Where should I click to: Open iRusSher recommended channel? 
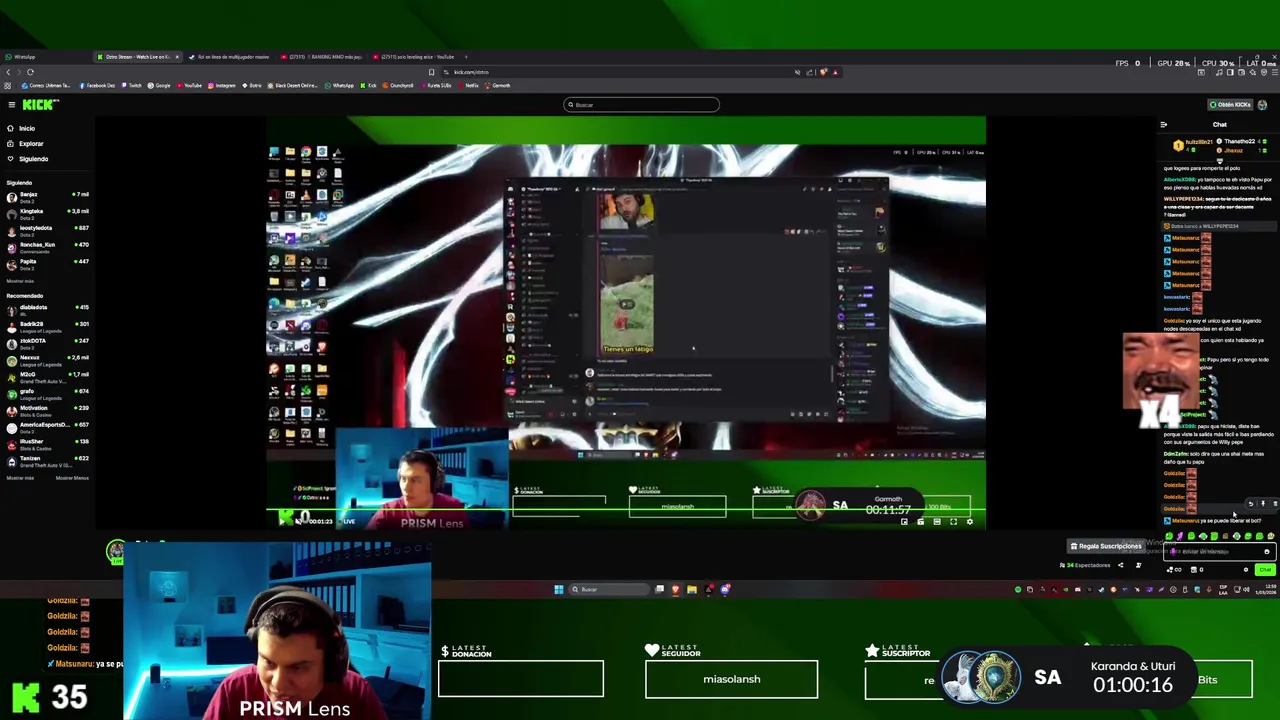pyautogui.click(x=47, y=444)
